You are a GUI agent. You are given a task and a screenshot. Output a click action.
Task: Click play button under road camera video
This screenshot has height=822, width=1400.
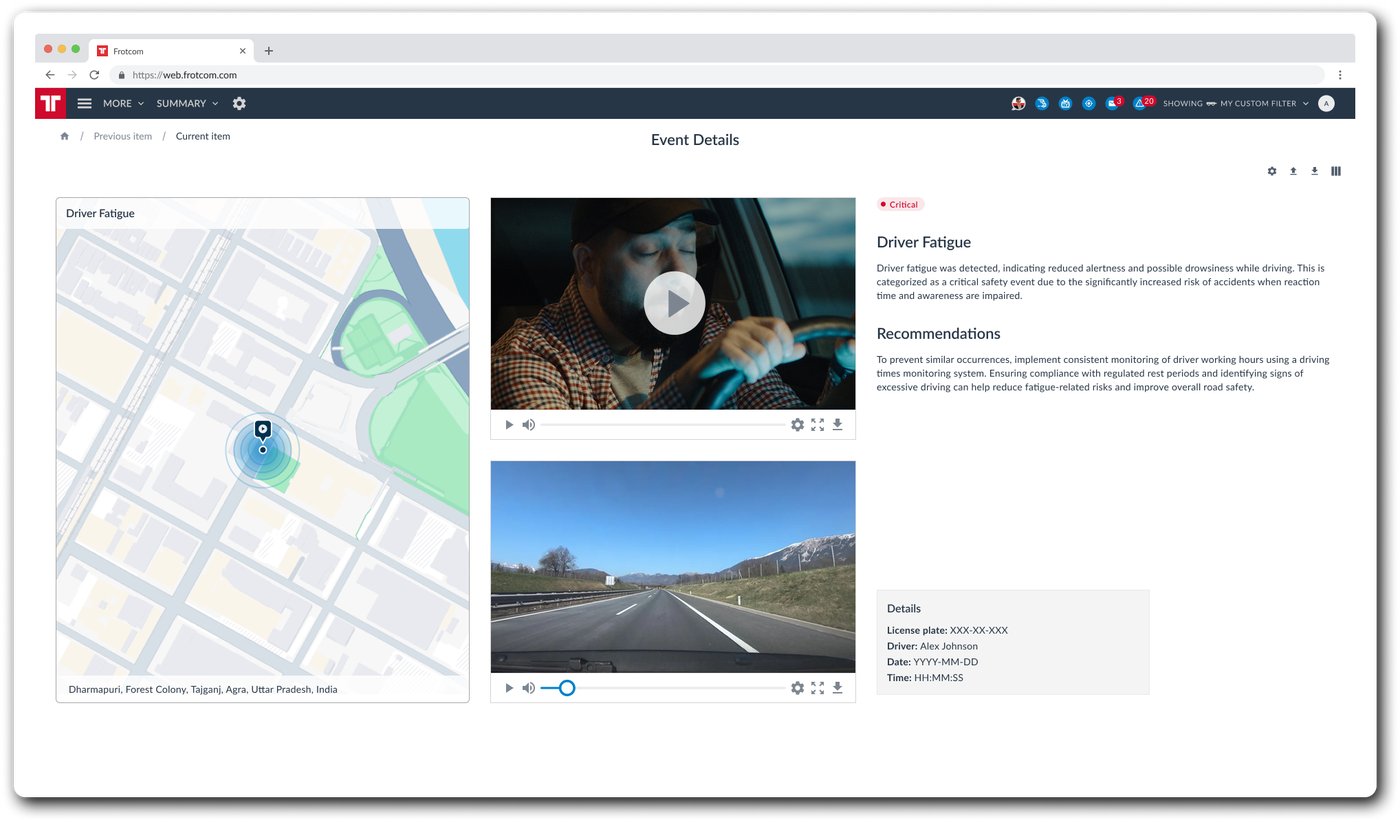pyautogui.click(x=509, y=688)
